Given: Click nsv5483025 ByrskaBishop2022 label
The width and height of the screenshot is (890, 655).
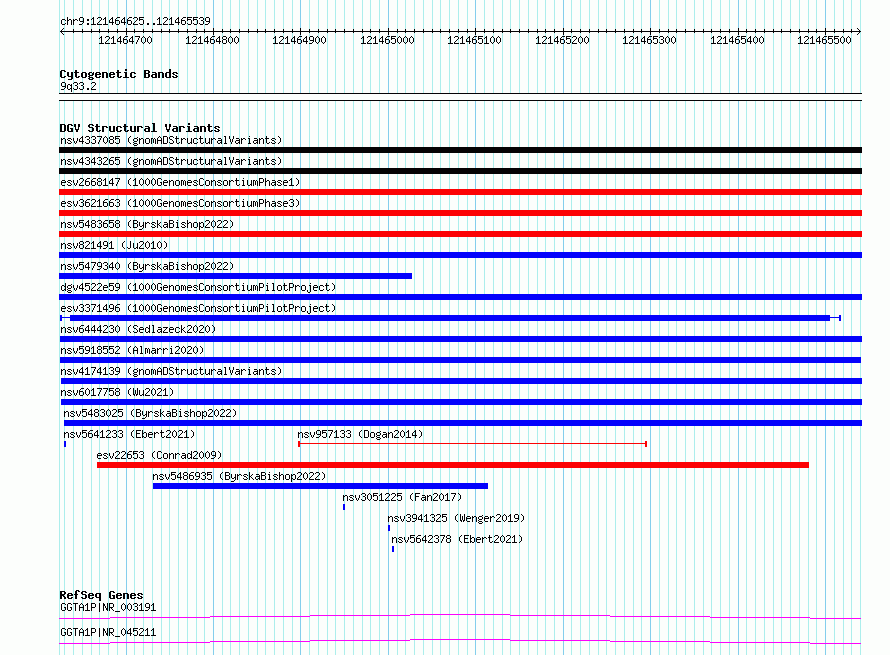Looking at the screenshot, I should pos(150,413).
